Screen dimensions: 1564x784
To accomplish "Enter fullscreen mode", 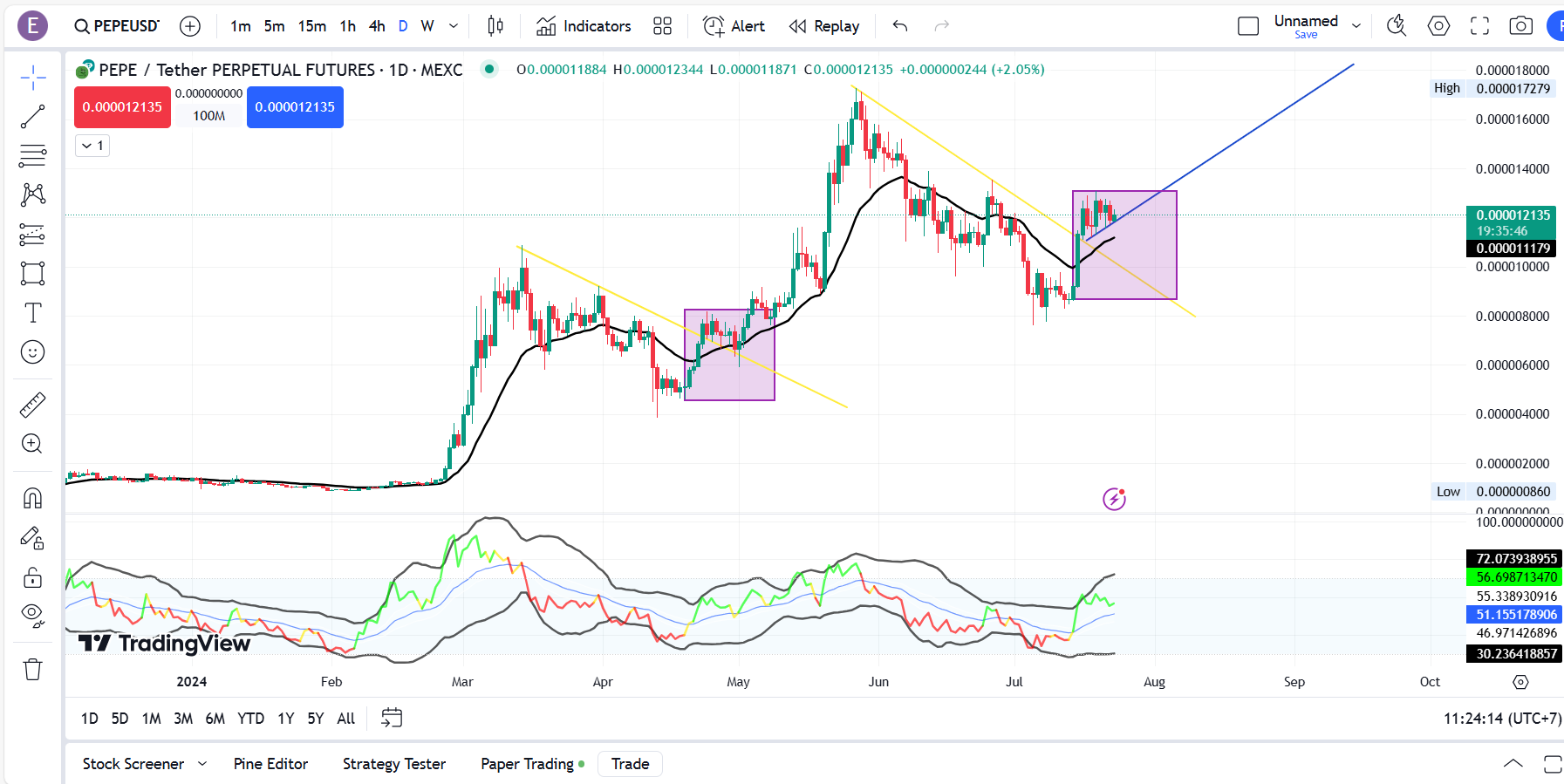I will tap(1480, 26).
